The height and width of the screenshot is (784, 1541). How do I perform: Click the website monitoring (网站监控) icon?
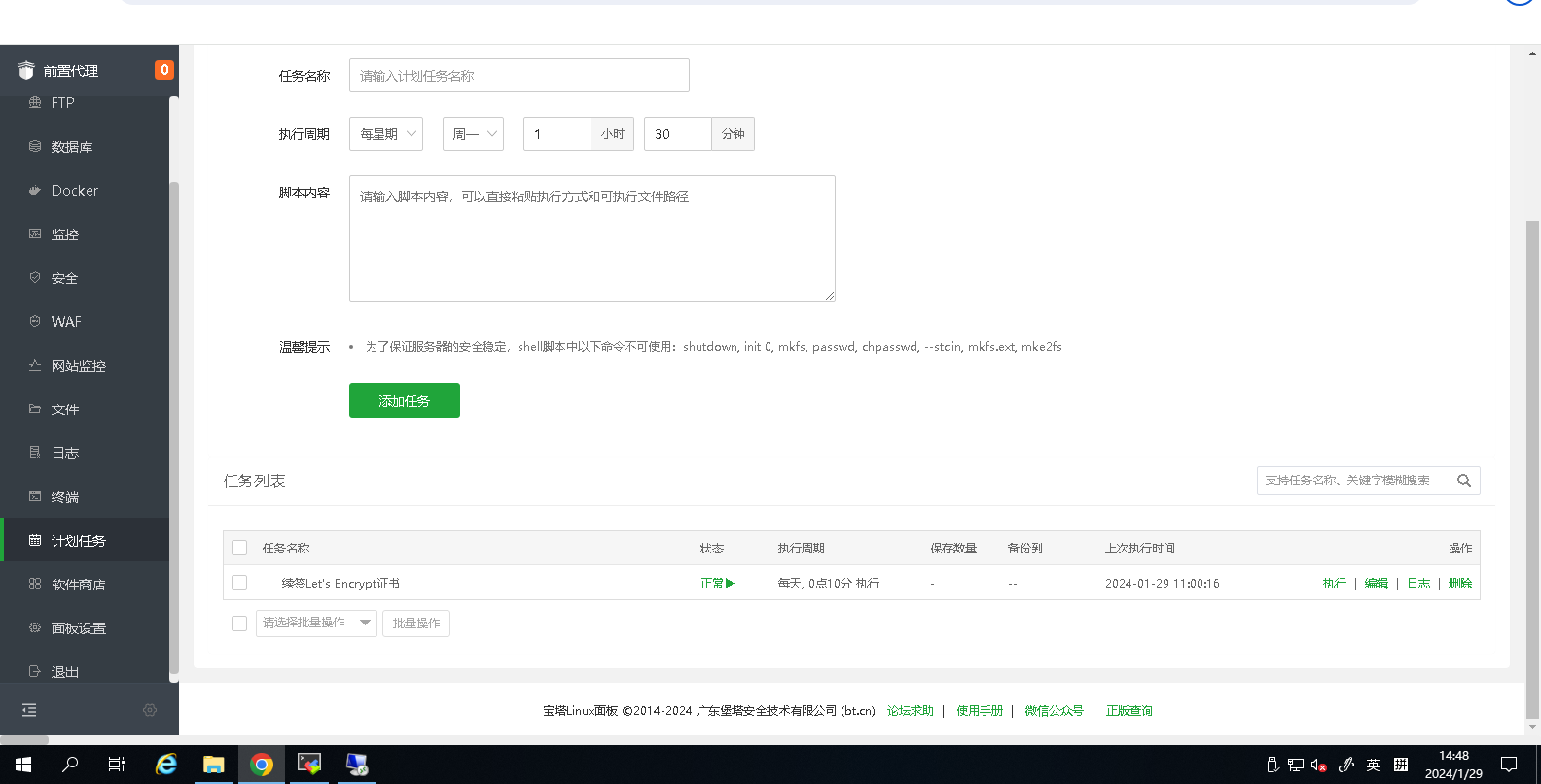35,365
